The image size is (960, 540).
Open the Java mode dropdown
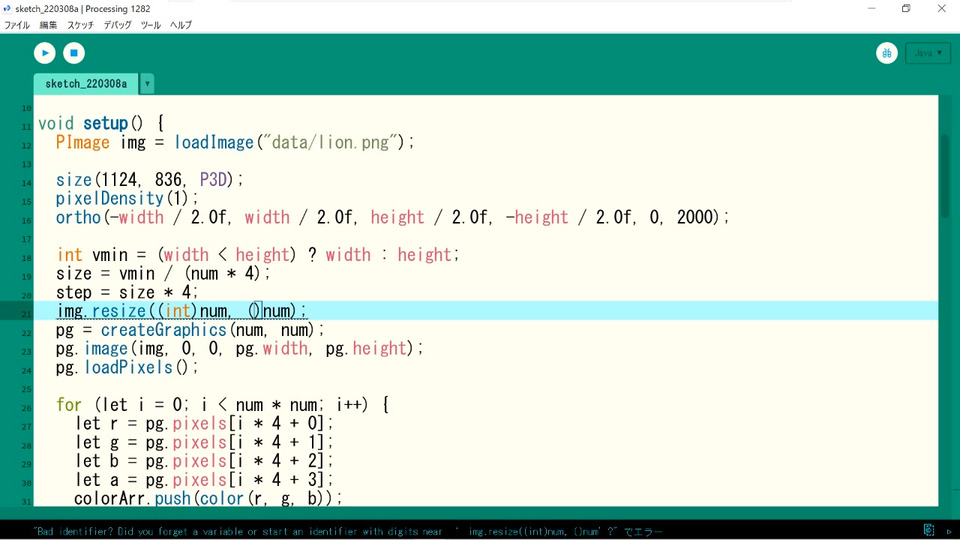(x=928, y=53)
